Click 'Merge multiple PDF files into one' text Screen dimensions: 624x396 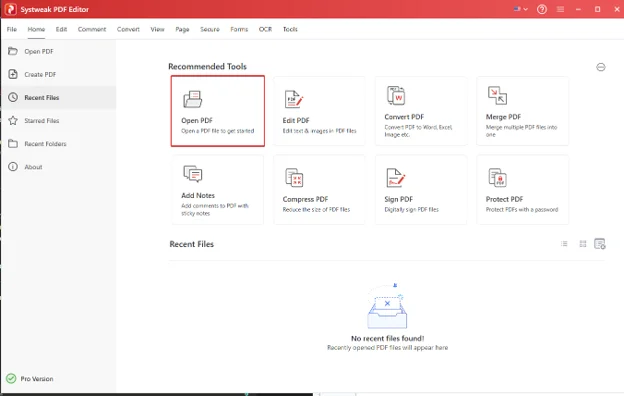(x=521, y=131)
